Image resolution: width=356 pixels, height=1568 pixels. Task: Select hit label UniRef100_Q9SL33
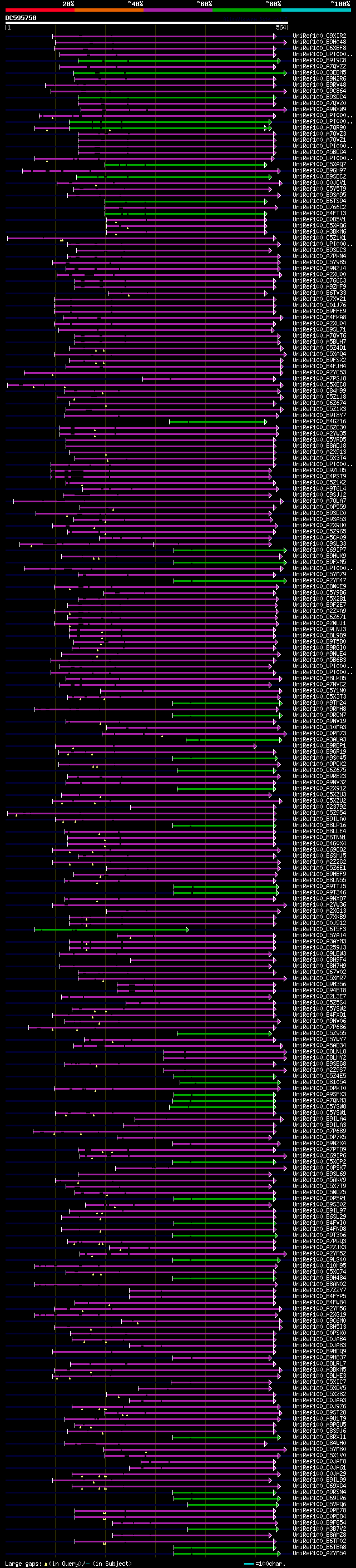[x=319, y=543]
